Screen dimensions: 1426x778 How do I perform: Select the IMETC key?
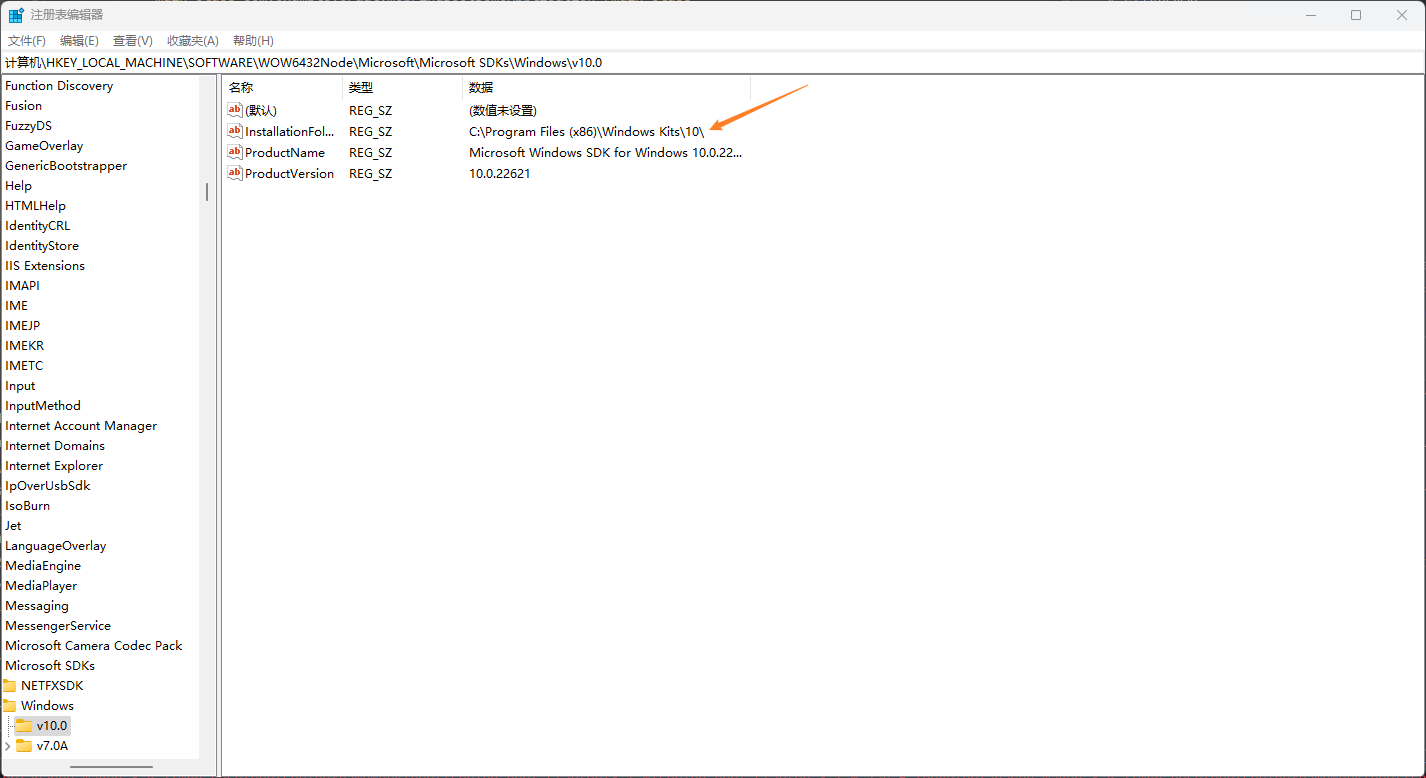(24, 366)
